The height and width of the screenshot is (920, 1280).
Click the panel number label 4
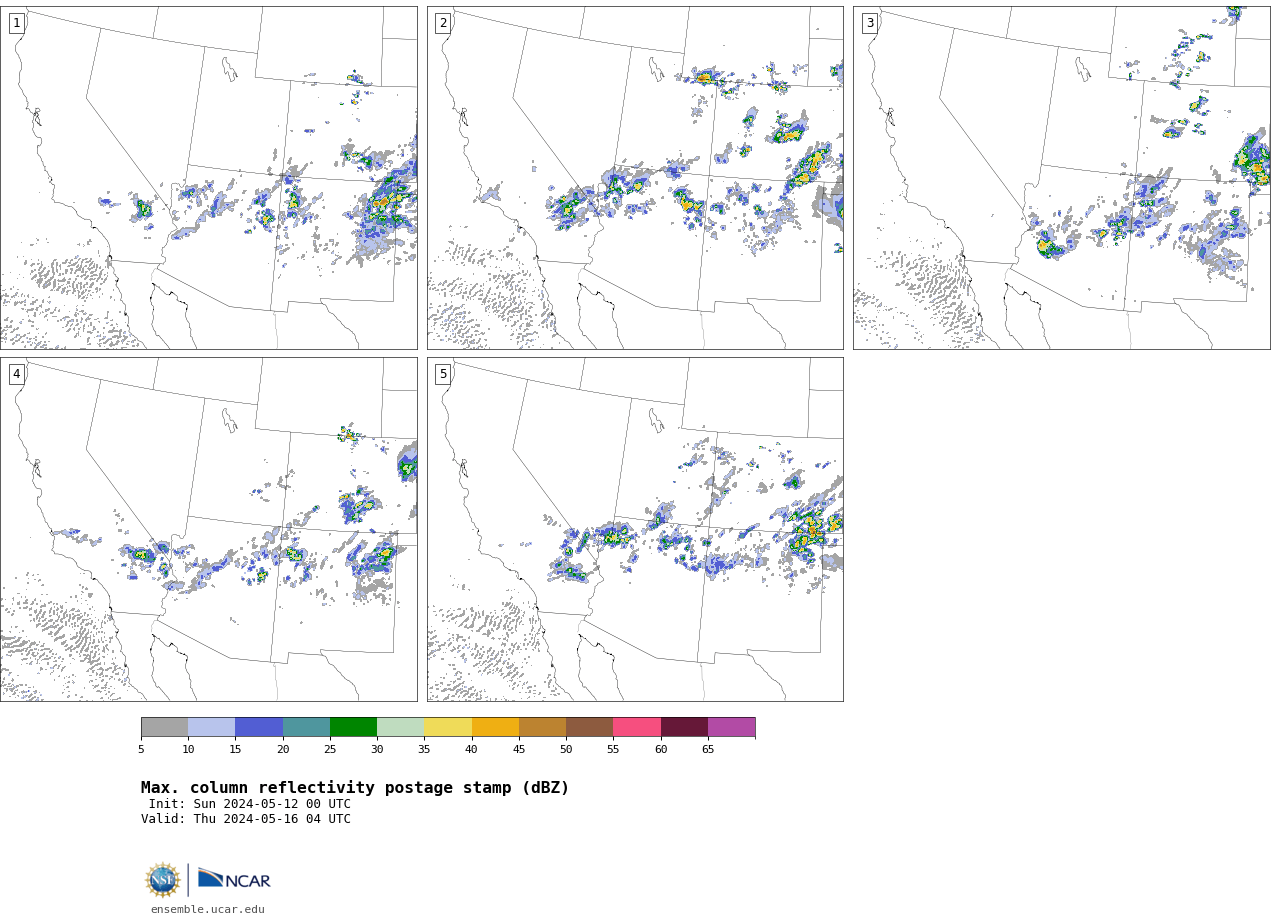16,374
